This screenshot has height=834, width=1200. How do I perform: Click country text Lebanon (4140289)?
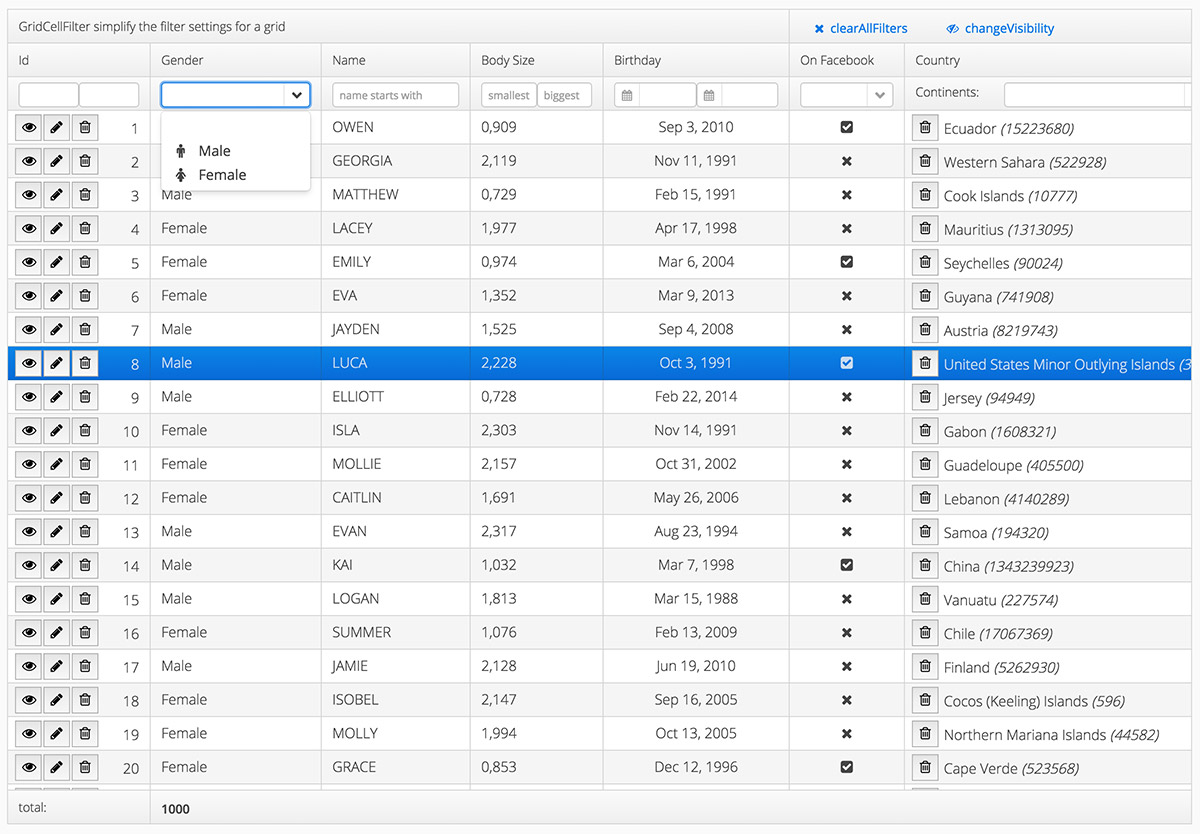pos(1006,499)
